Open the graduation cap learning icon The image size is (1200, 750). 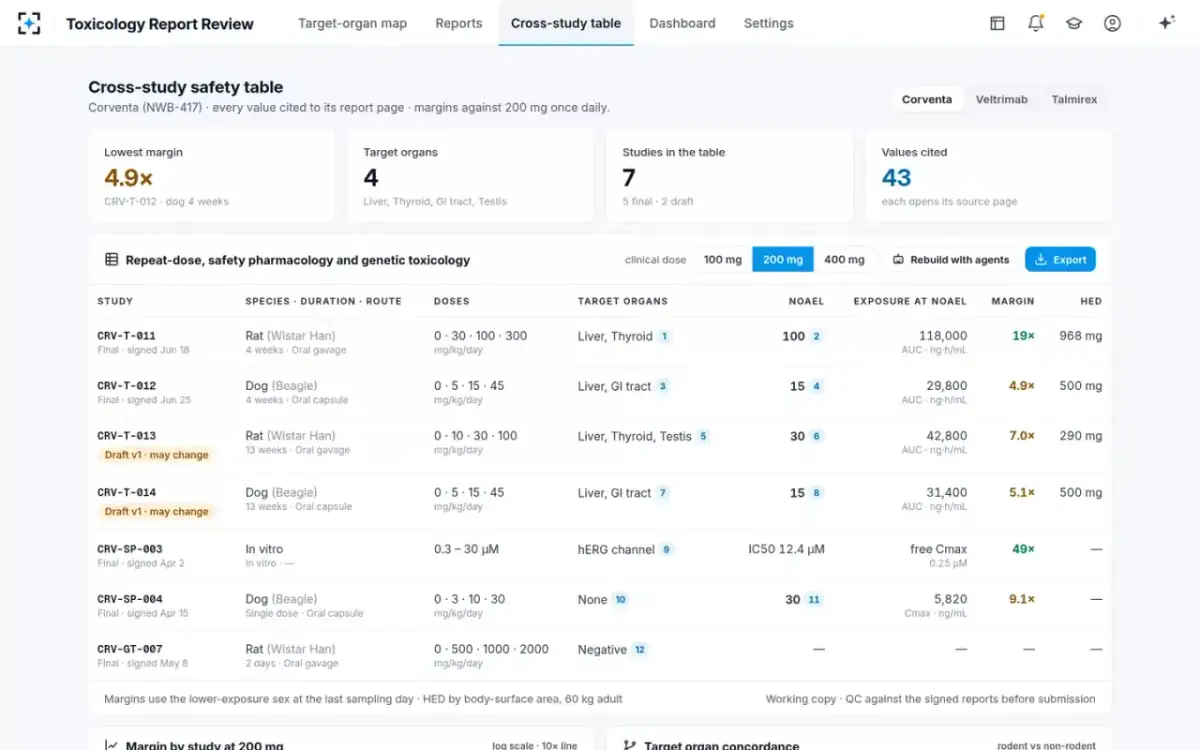tap(1074, 23)
